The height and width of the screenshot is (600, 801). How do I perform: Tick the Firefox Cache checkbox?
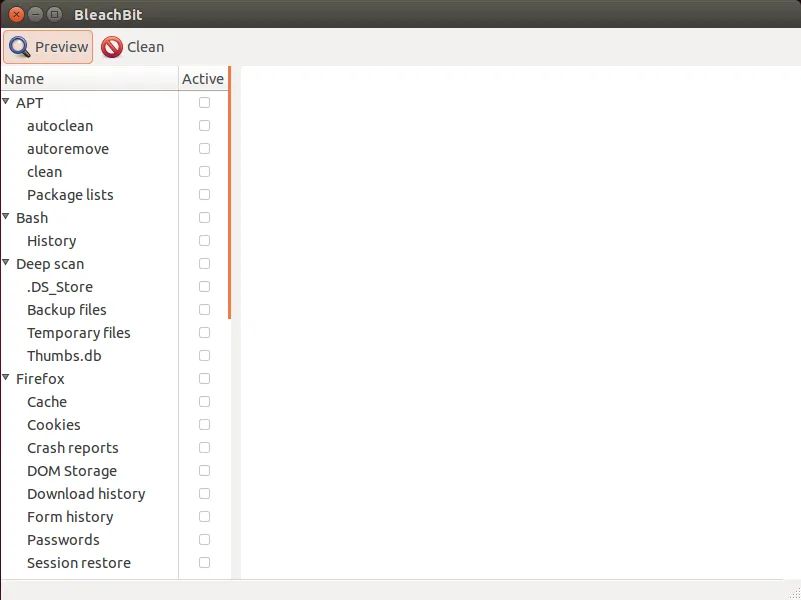click(x=204, y=401)
